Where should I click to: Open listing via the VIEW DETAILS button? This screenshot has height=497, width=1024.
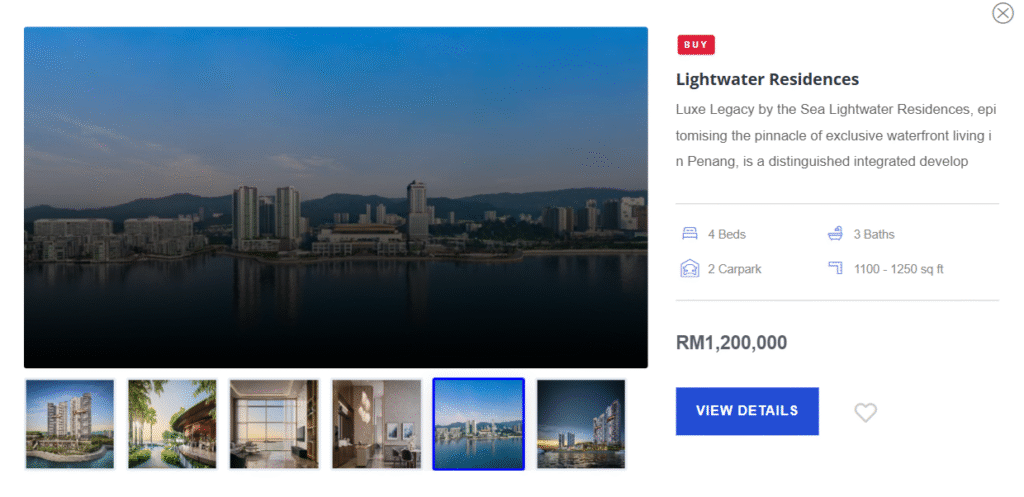click(747, 411)
